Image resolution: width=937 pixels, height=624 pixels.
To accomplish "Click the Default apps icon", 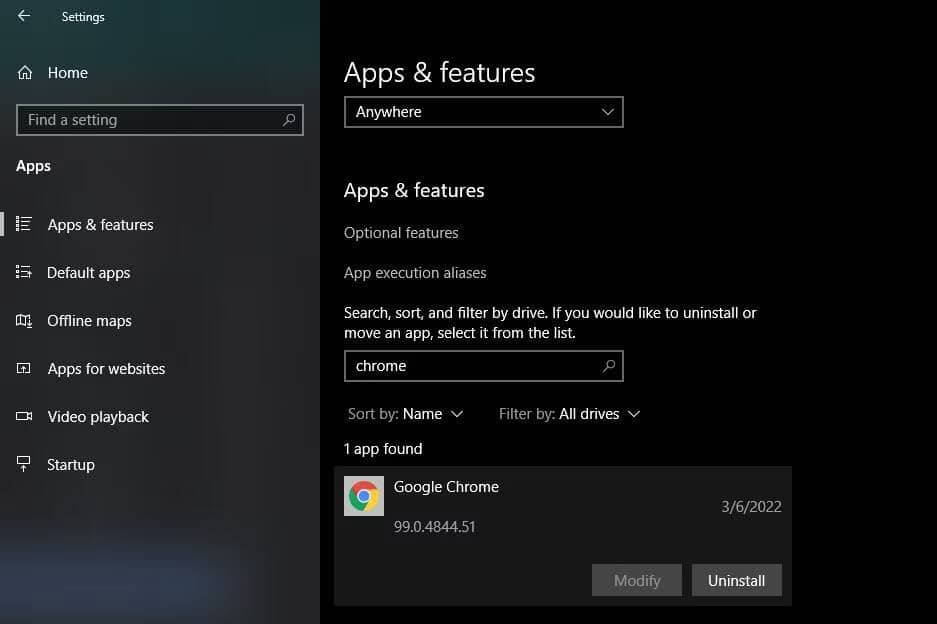I will 22,272.
